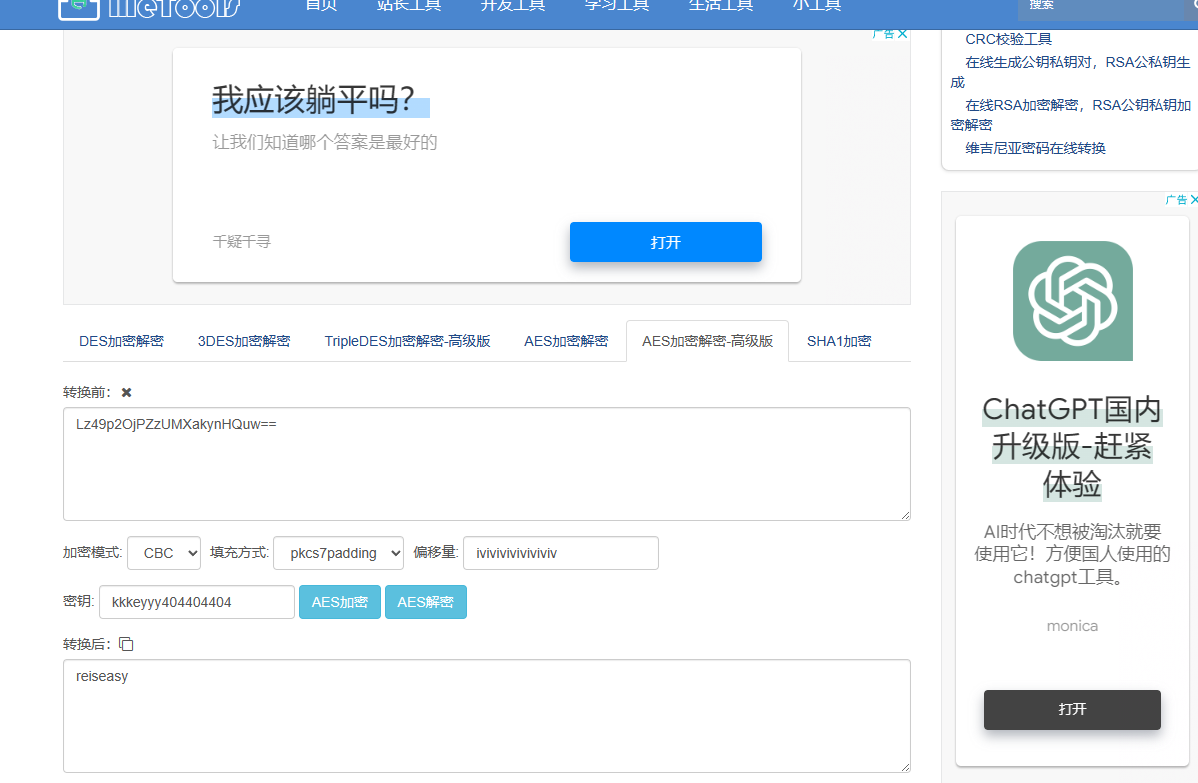Open the 加密模式 CBC dropdown

click(164, 553)
